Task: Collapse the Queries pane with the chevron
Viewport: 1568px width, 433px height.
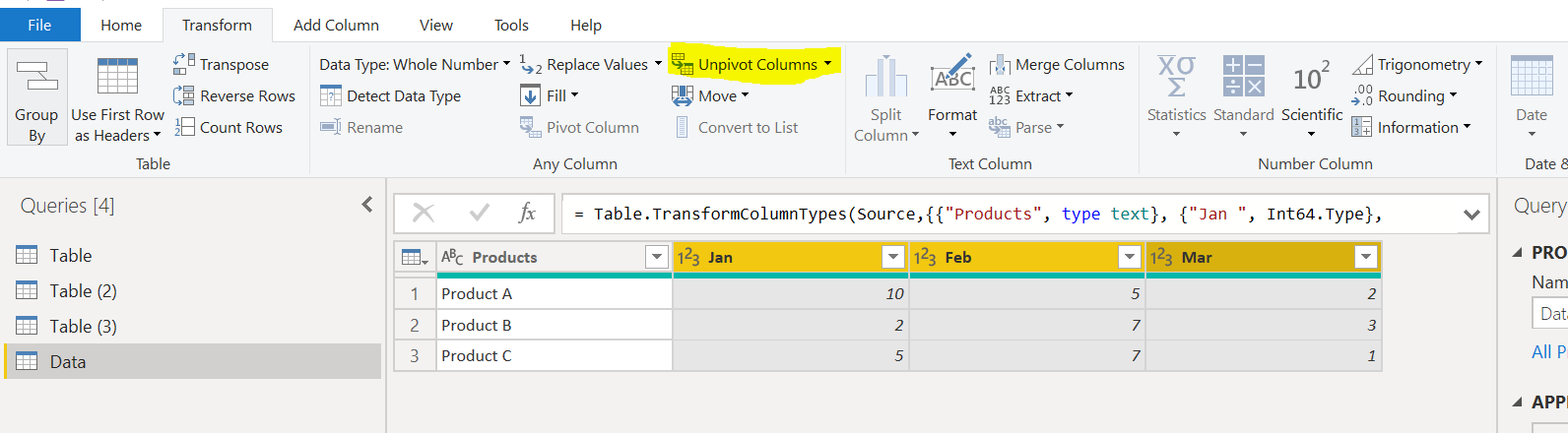Action: [x=367, y=205]
